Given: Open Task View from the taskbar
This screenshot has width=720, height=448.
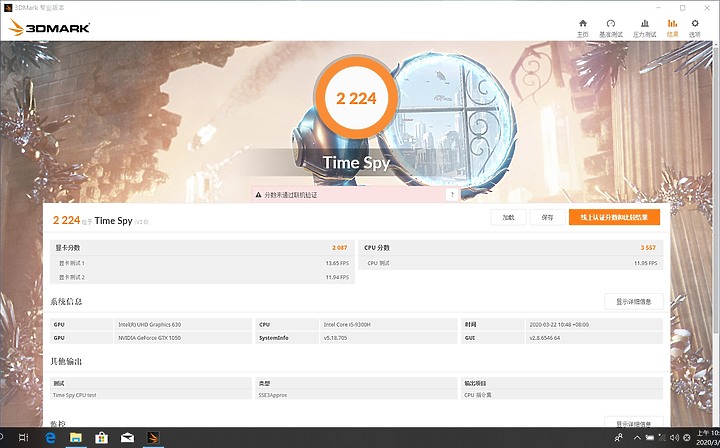Looking at the screenshot, I should pos(24,438).
